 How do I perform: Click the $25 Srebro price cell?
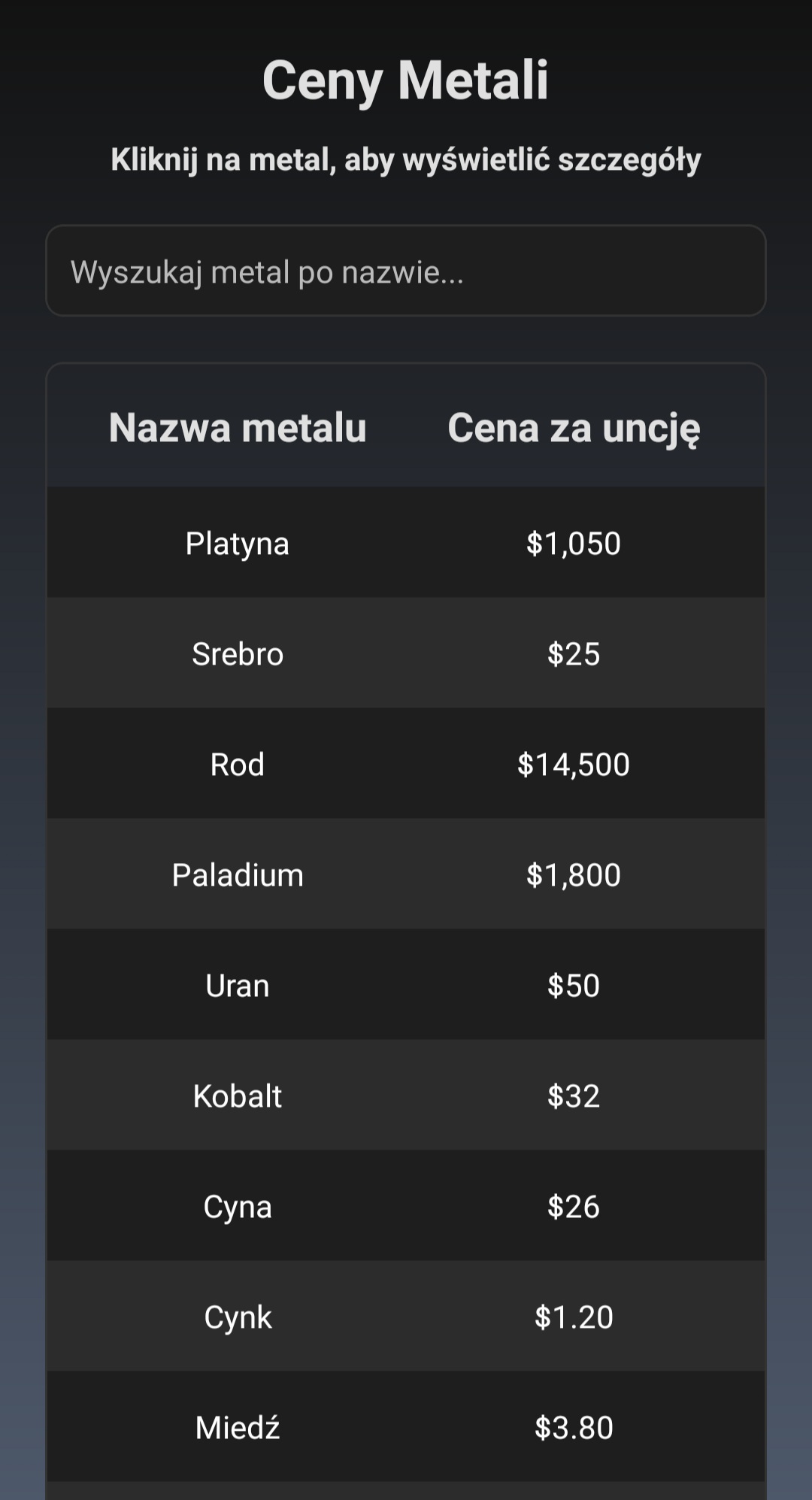click(x=574, y=653)
